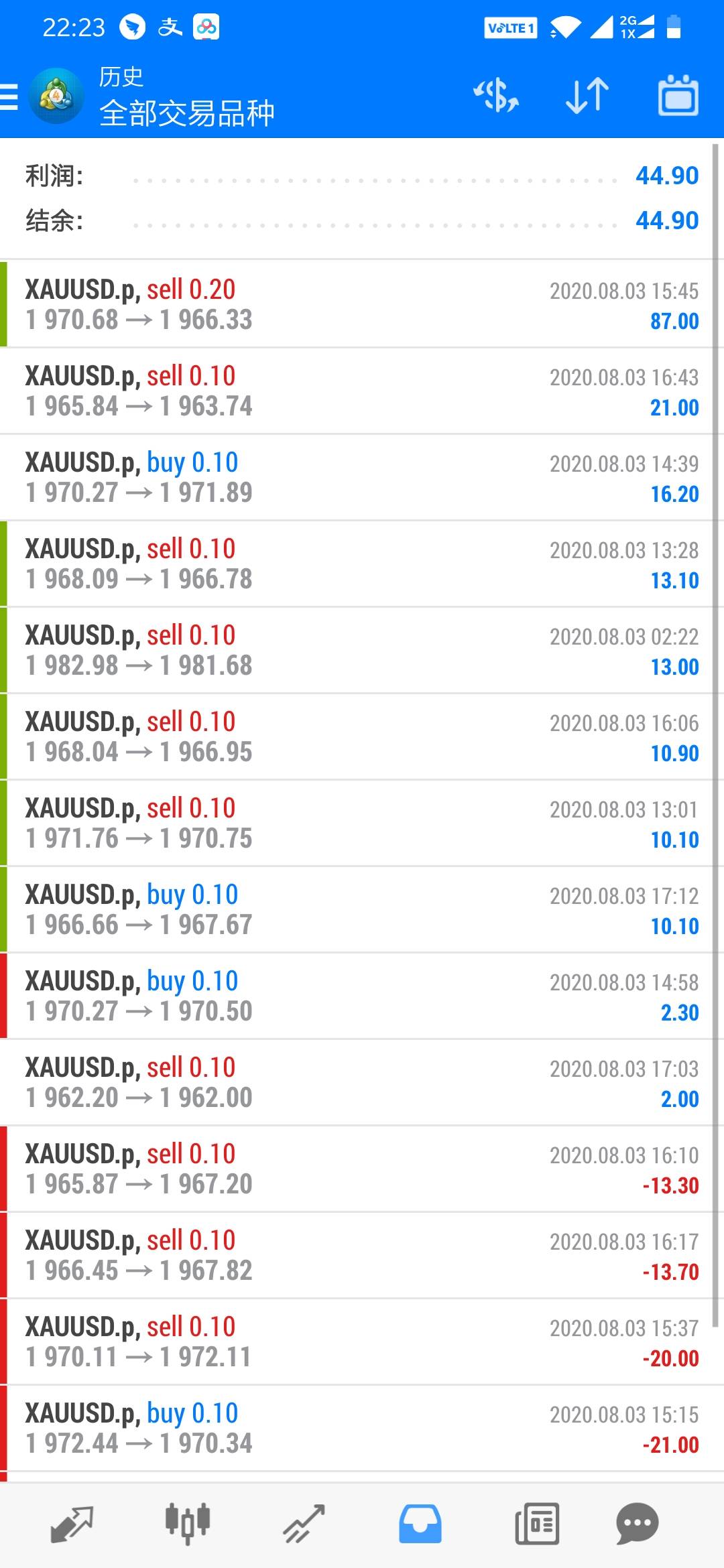Tap the MetaTrader 4 app logo
The height and width of the screenshot is (1568, 724).
pyautogui.click(x=56, y=96)
